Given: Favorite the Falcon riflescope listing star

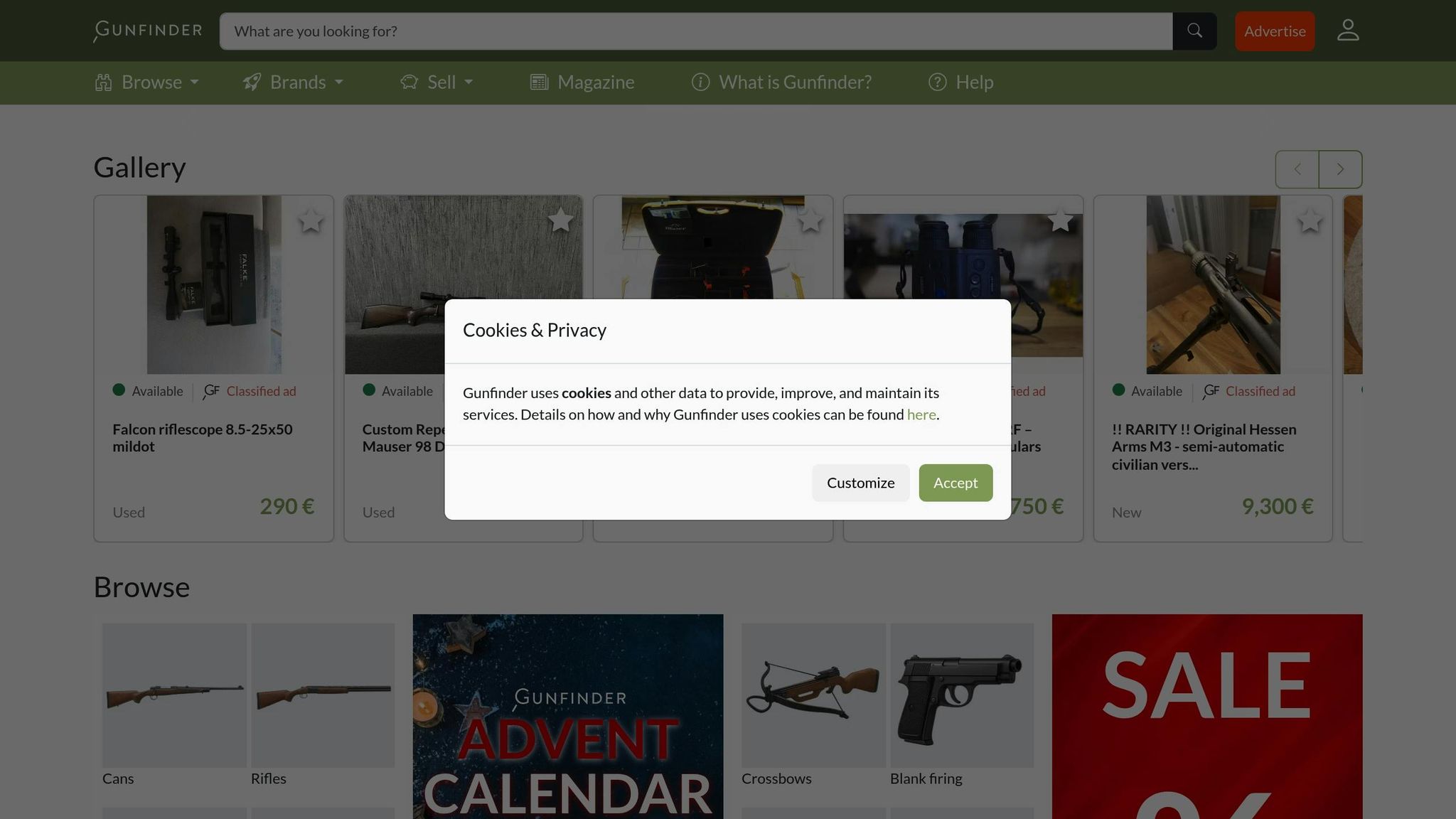Looking at the screenshot, I should click(311, 221).
